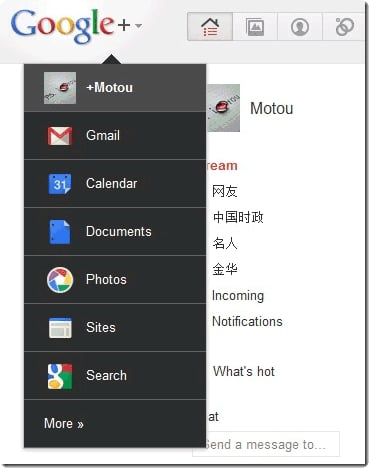Open the Profile toolbar icon
369x468 pixels.
(300, 27)
